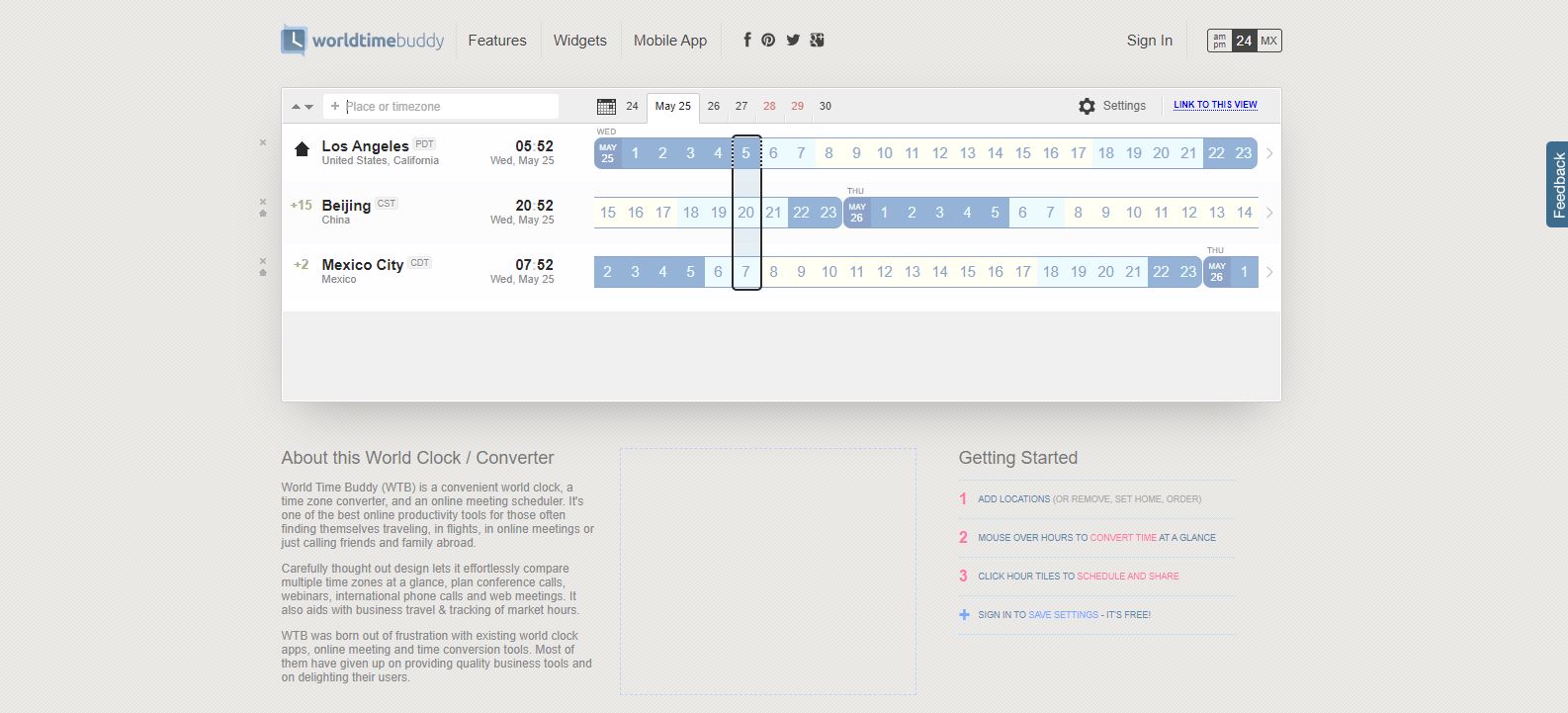Open the calendar date picker icon
1568x713 pixels.
(607, 106)
